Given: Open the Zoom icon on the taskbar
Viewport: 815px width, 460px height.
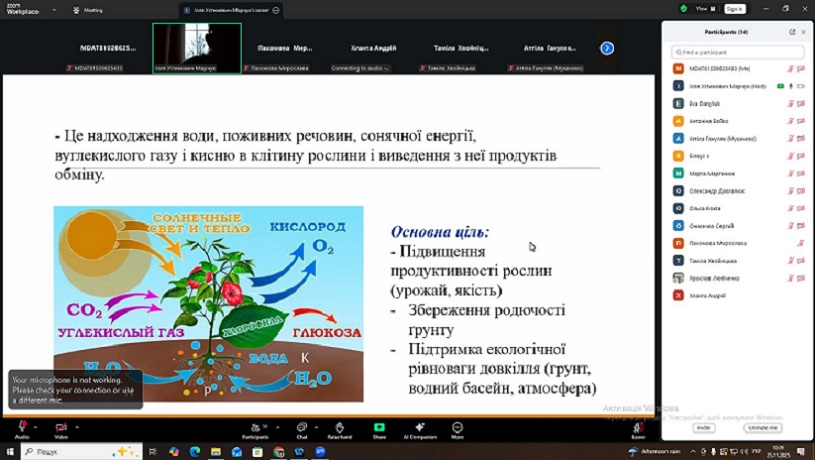Looking at the screenshot, I should pos(320,452).
